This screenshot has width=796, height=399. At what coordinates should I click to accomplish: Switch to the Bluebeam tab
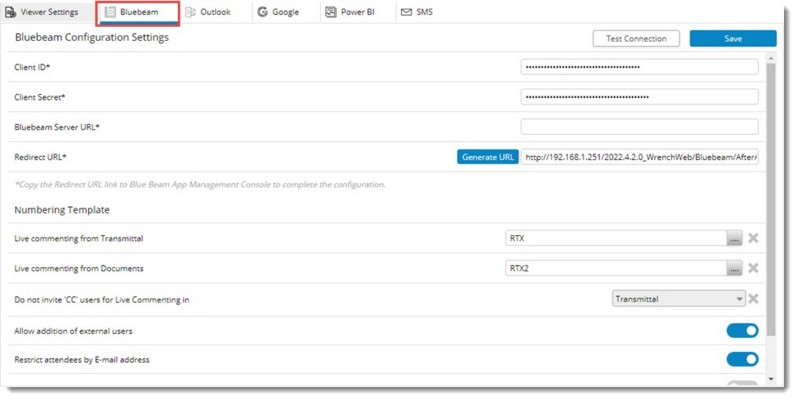[x=138, y=13]
